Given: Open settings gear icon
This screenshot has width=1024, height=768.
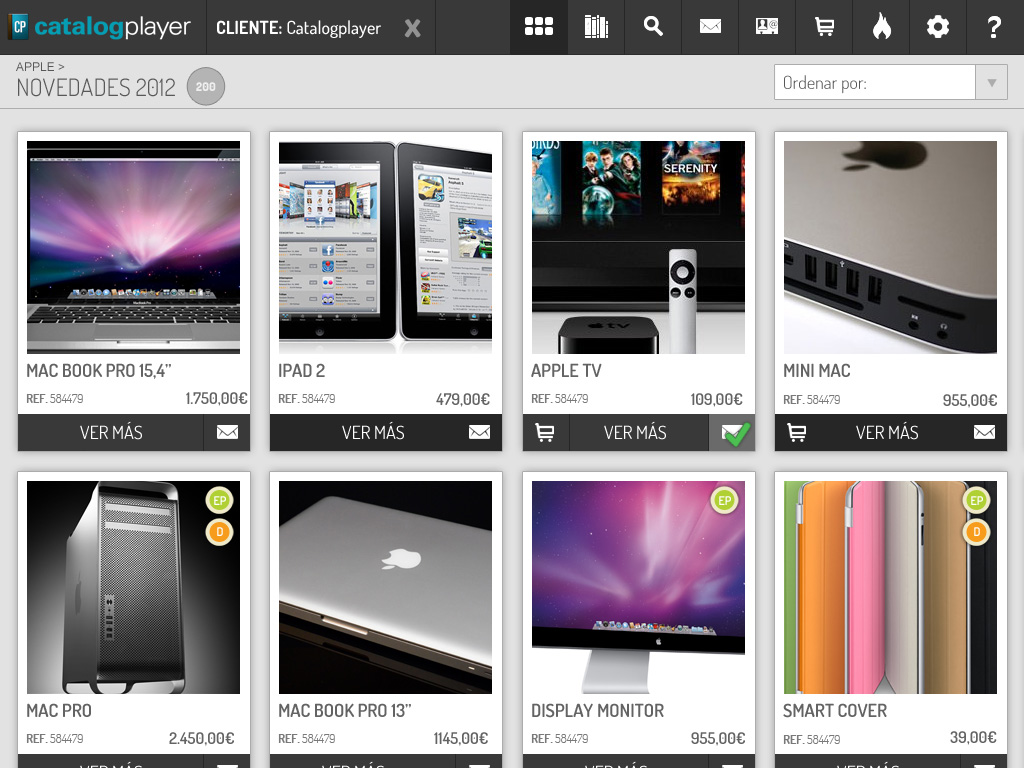Looking at the screenshot, I should point(938,27).
